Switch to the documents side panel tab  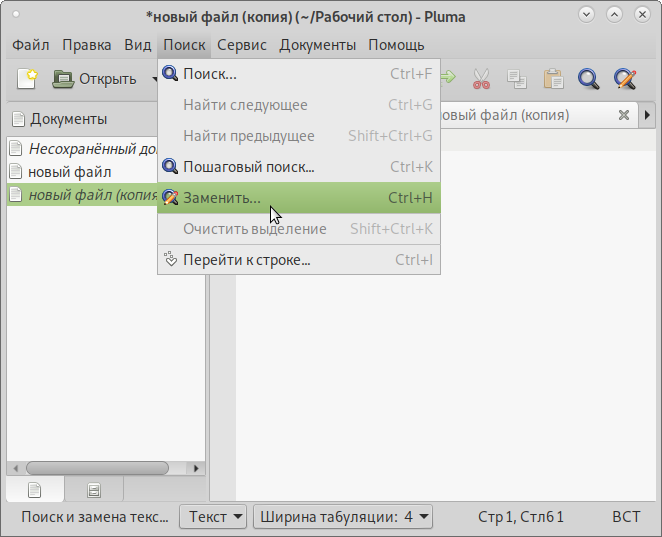click(x=35, y=489)
